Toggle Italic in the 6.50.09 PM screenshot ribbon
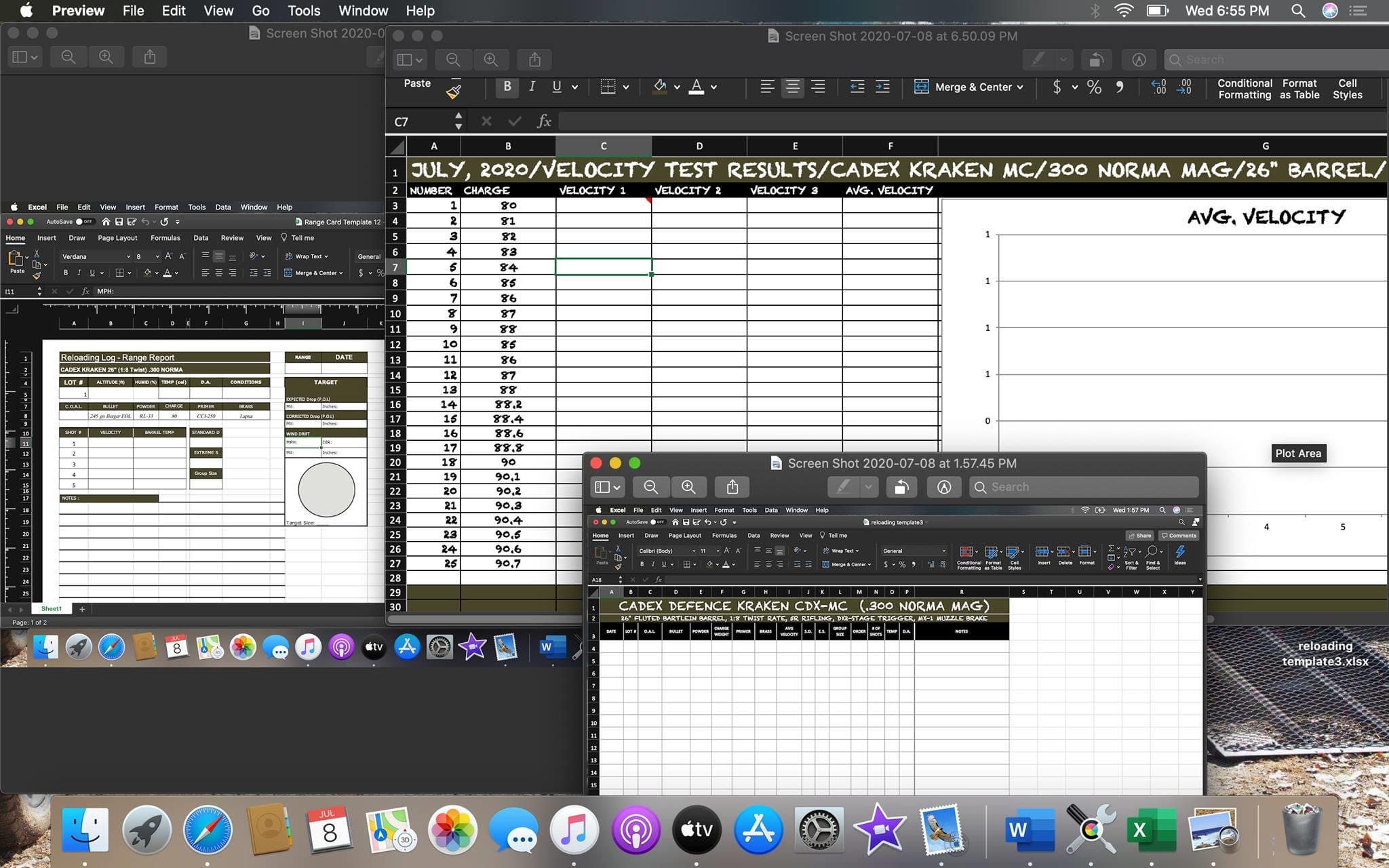Image resolution: width=1389 pixels, height=868 pixels. point(532,87)
